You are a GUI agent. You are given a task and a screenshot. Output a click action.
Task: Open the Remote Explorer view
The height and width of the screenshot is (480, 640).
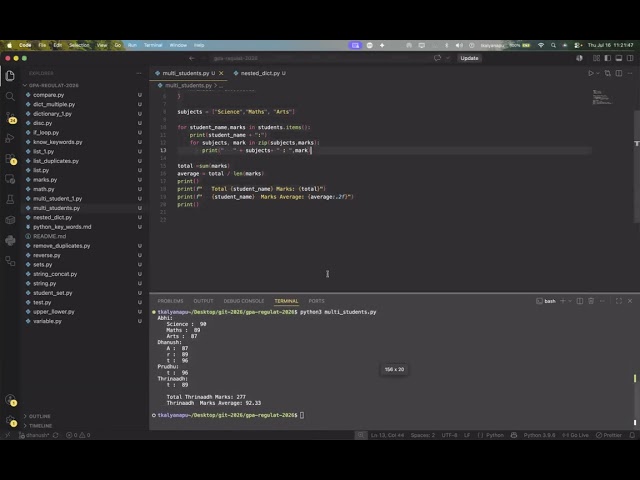(x=10, y=179)
